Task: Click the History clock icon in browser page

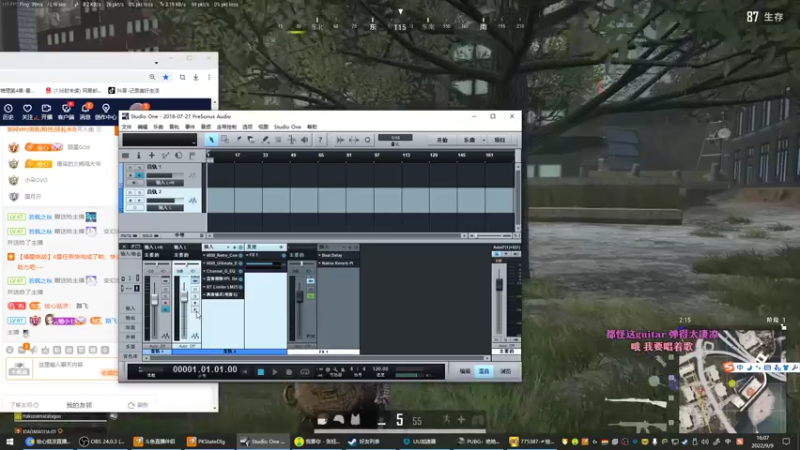Action: [x=8, y=108]
